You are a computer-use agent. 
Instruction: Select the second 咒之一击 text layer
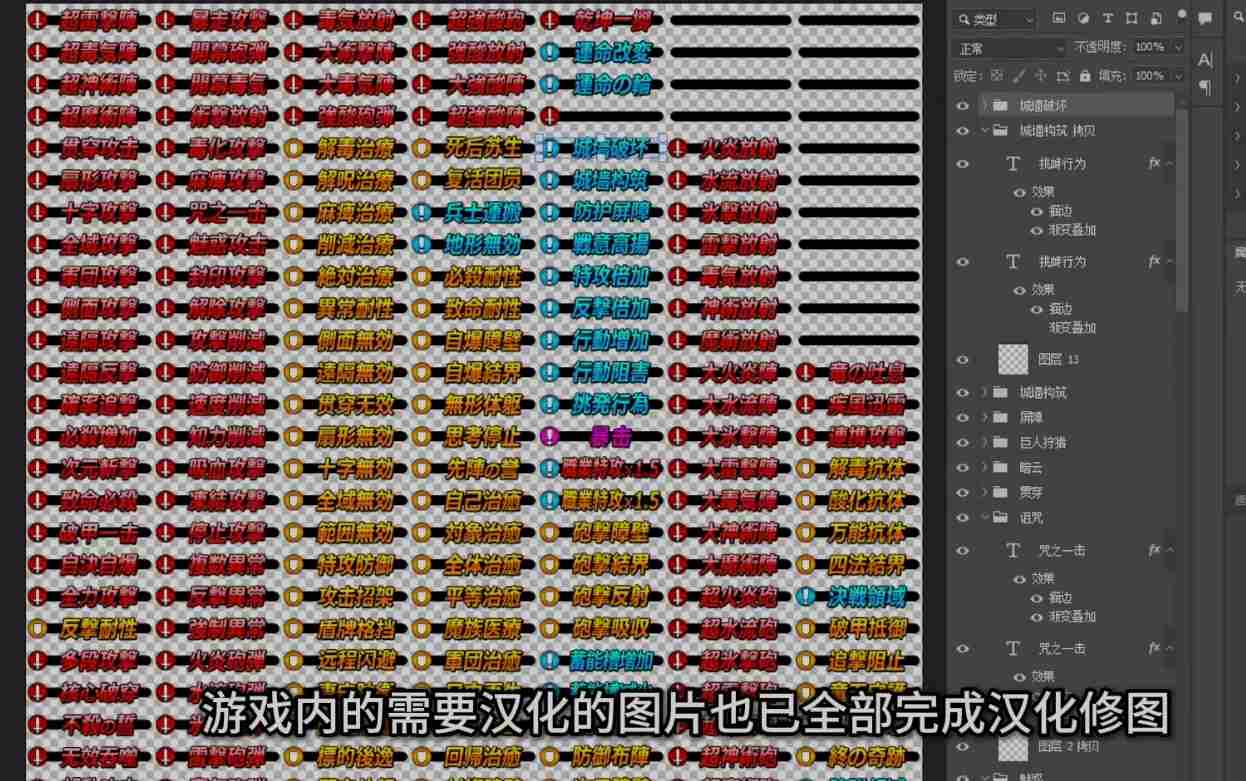pyautogui.click(x=1062, y=649)
